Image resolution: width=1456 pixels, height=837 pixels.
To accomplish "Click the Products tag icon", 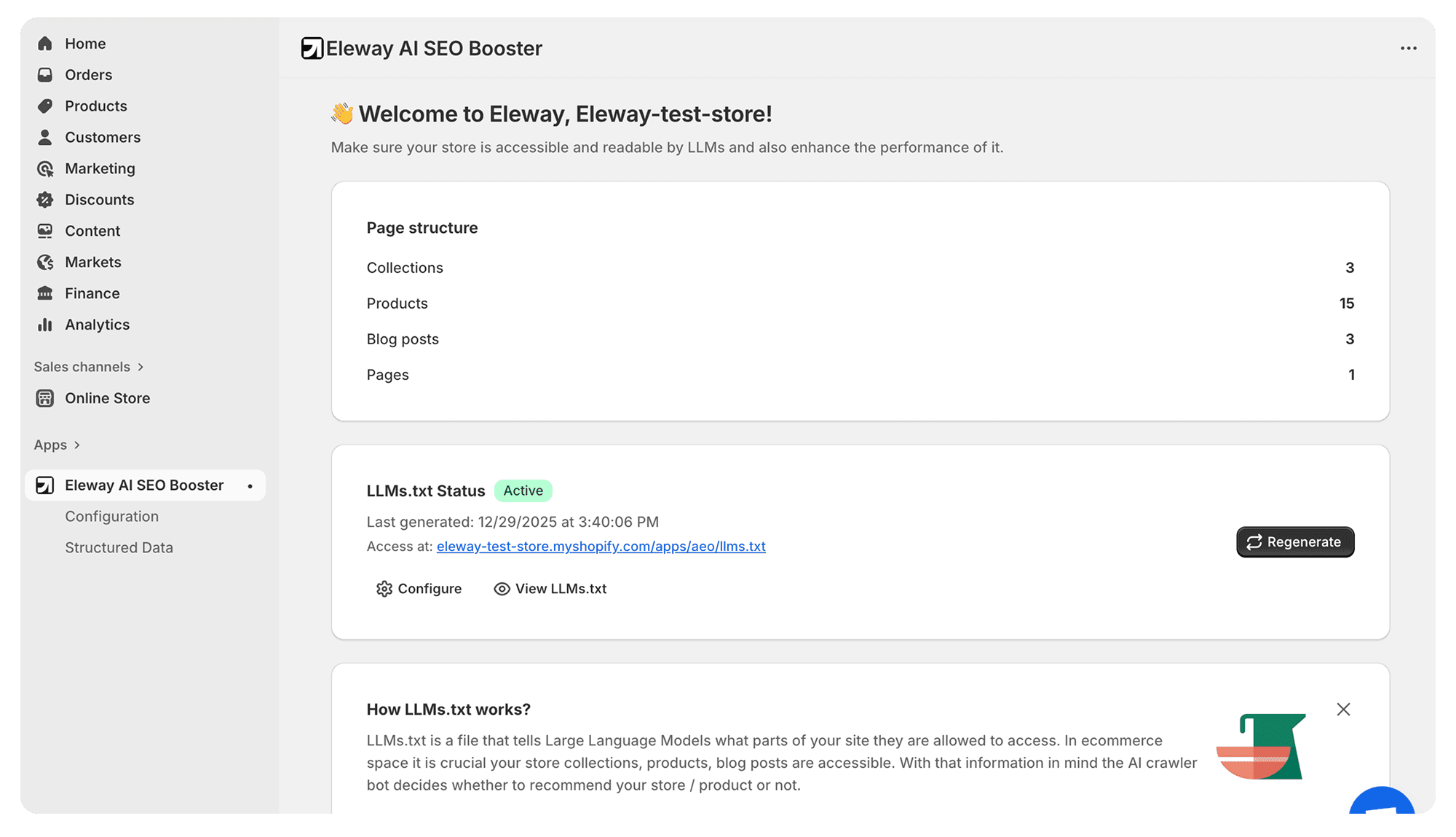I will coord(45,106).
